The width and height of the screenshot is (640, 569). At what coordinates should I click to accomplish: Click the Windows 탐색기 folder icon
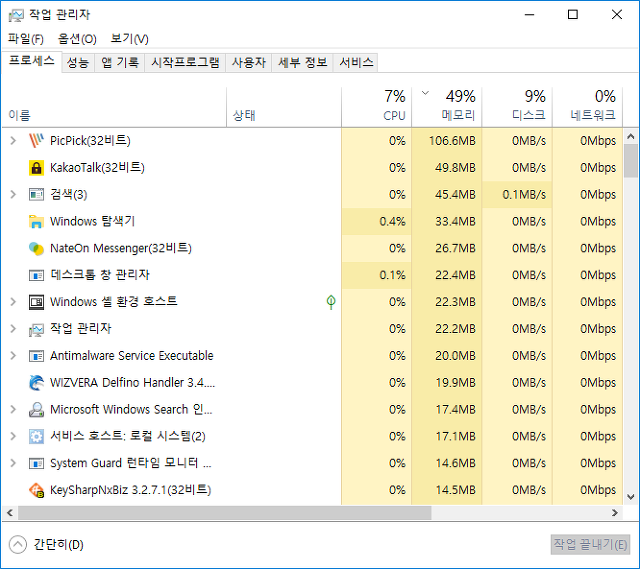(x=36, y=222)
